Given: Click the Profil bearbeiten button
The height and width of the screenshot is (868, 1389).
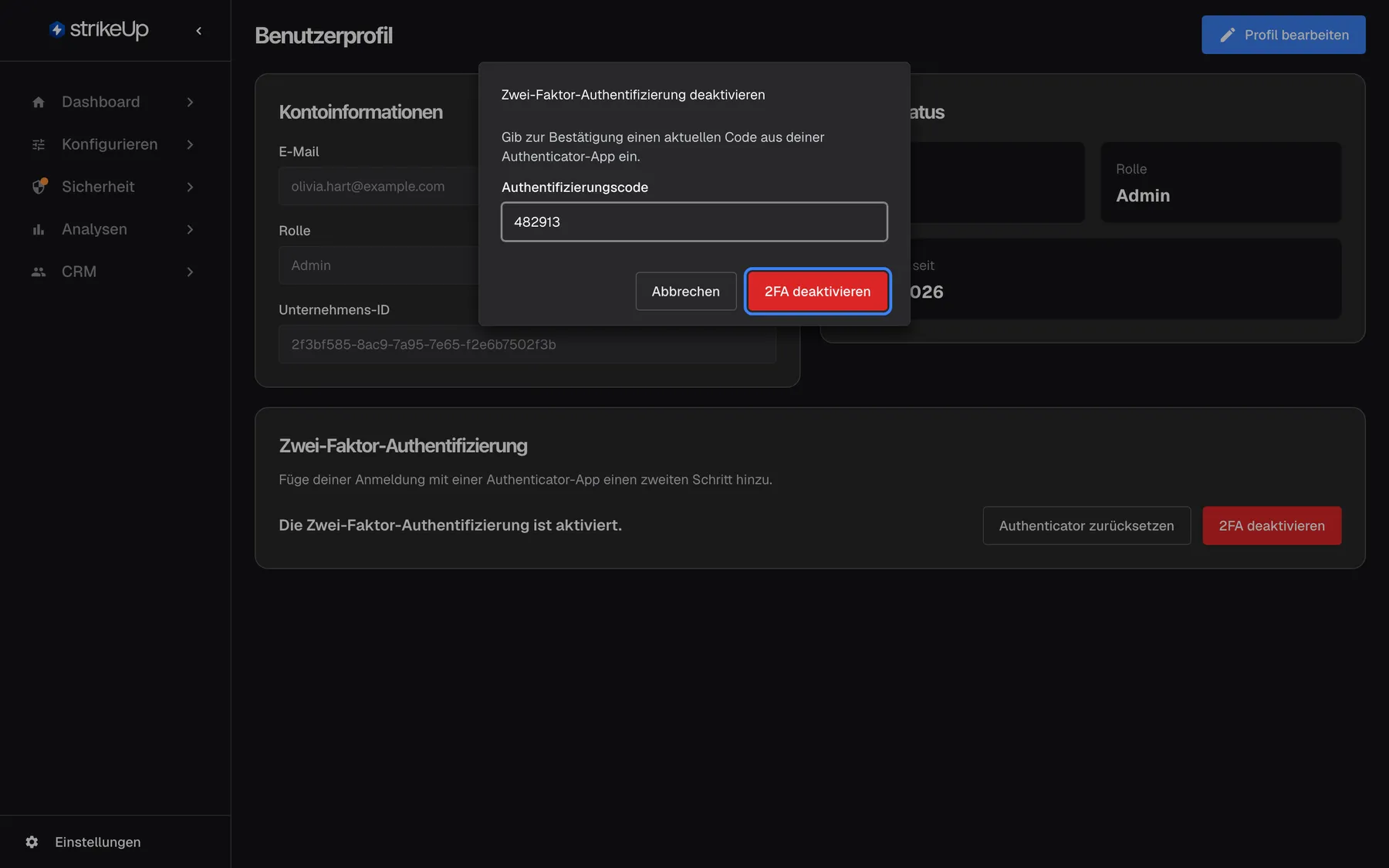Looking at the screenshot, I should tap(1283, 35).
